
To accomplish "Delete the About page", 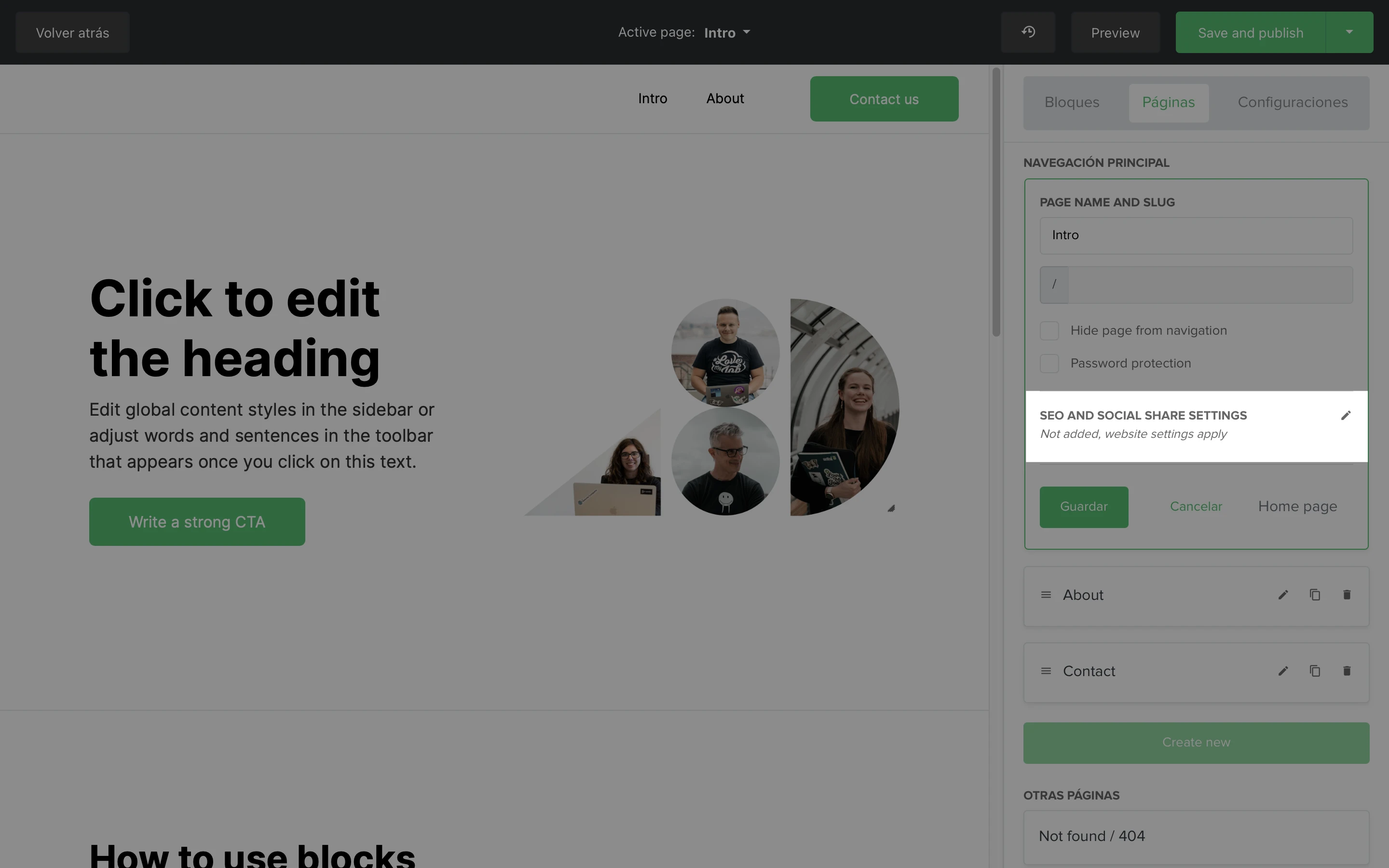I will 1347,595.
